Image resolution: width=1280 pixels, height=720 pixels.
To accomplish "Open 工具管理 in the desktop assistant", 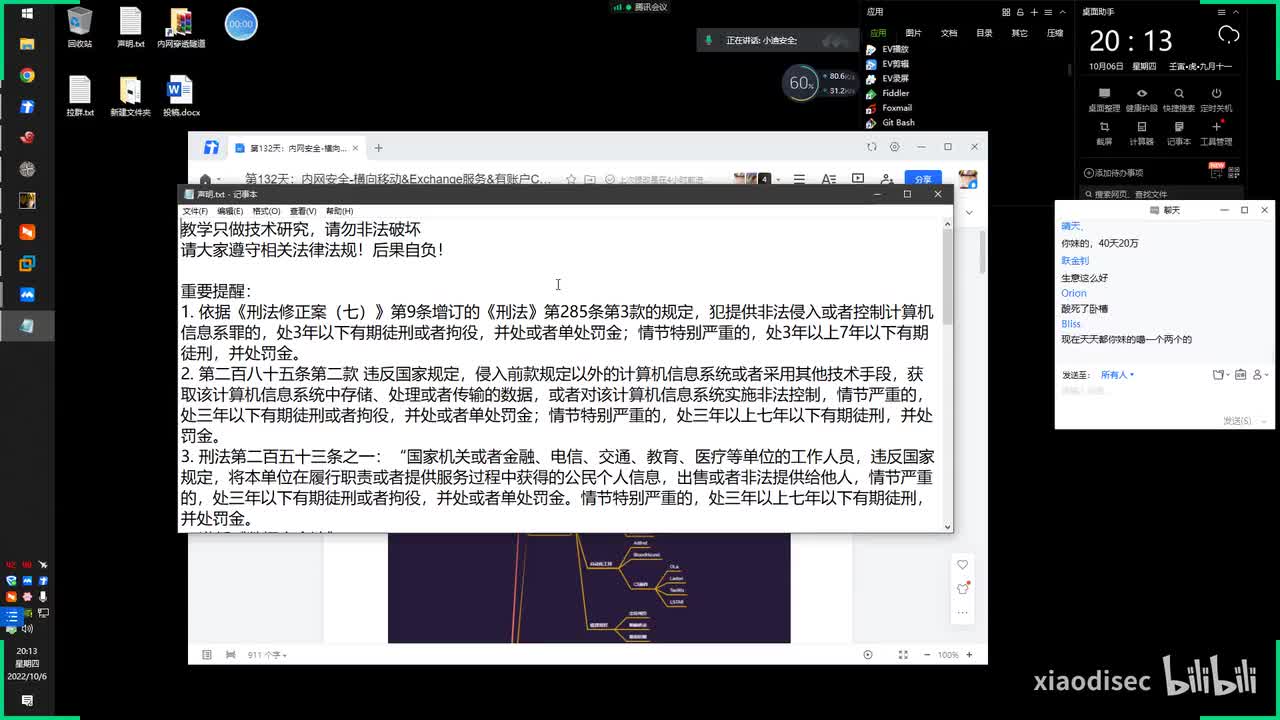I will click(1216, 133).
